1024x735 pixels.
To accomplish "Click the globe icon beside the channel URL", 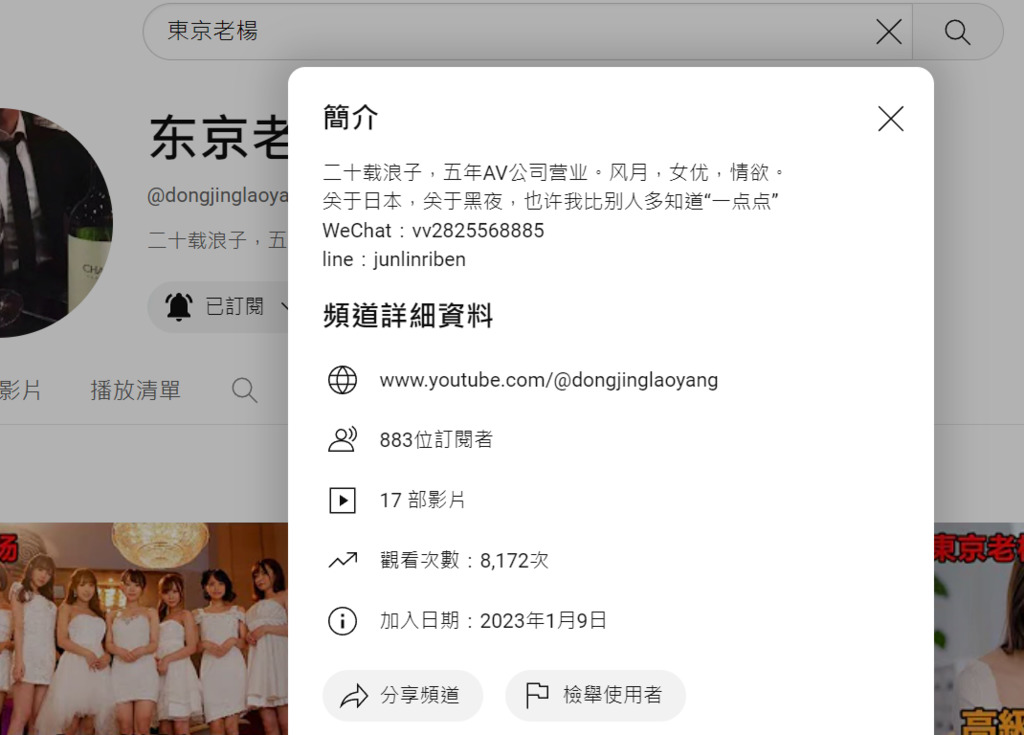I will point(343,380).
